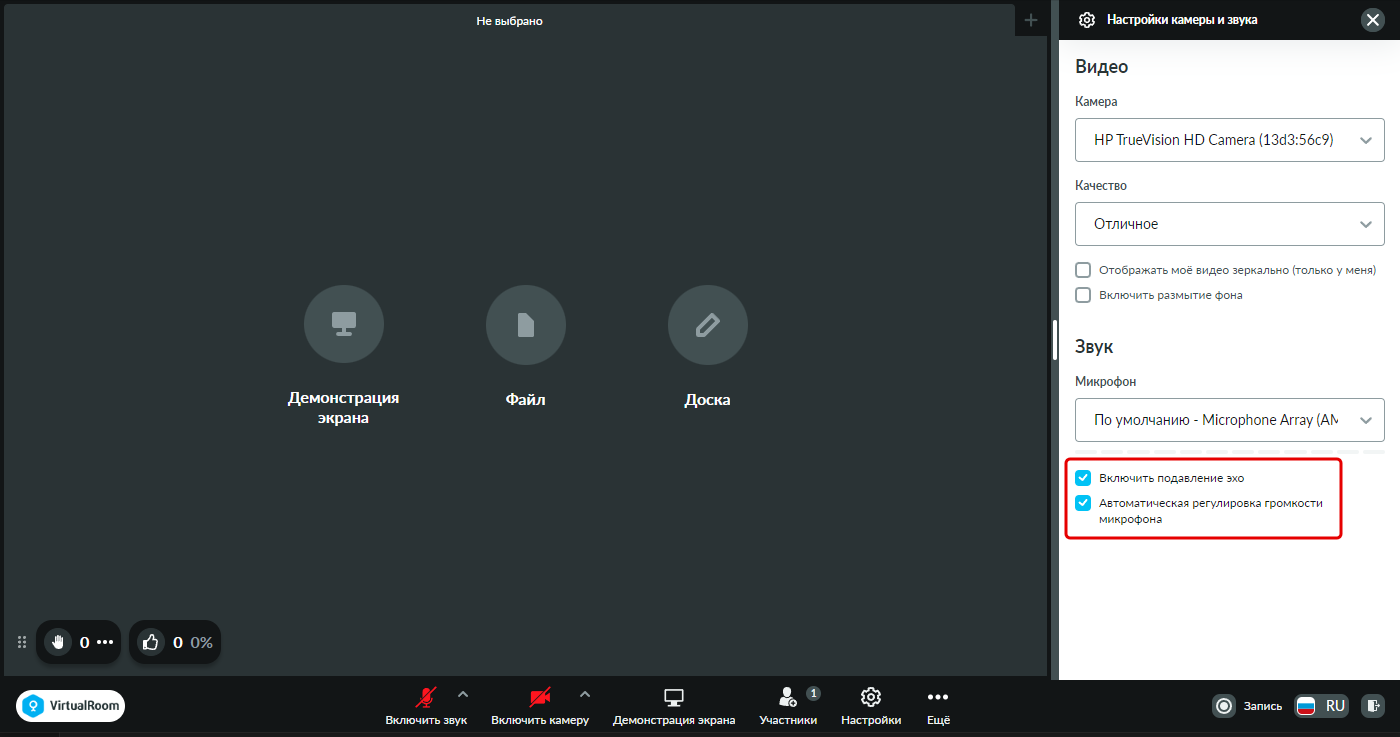This screenshot has width=1400, height=737.
Task: Click the panel divider handle
Action: point(1055,340)
